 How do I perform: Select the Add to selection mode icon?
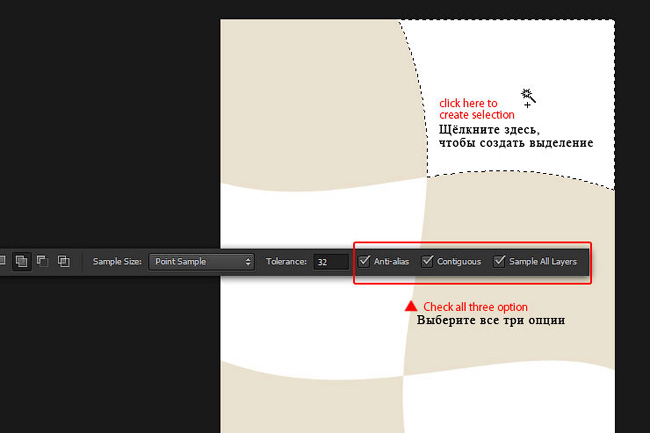click(x=22, y=261)
